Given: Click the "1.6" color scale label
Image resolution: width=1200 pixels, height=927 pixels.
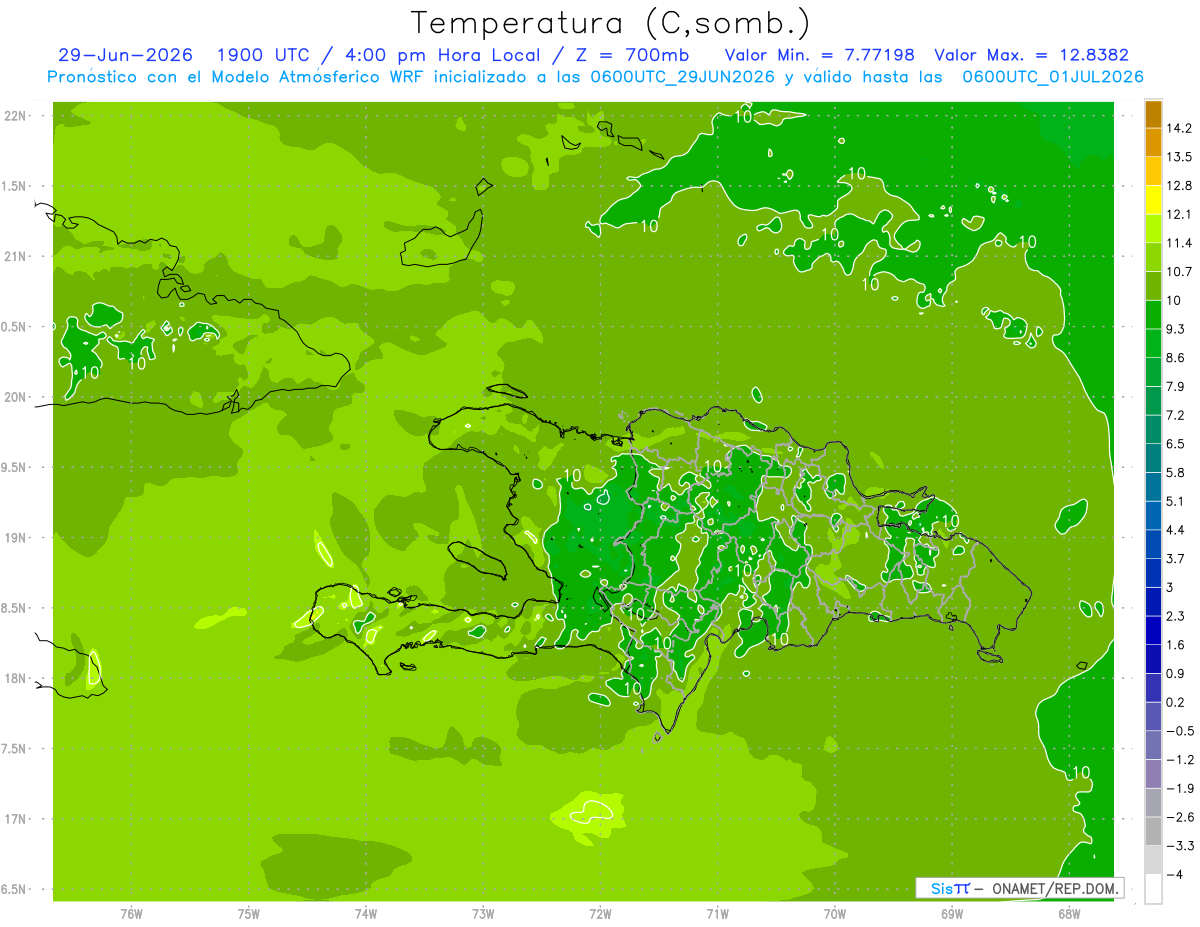Looking at the screenshot, I should (x=1176, y=645).
